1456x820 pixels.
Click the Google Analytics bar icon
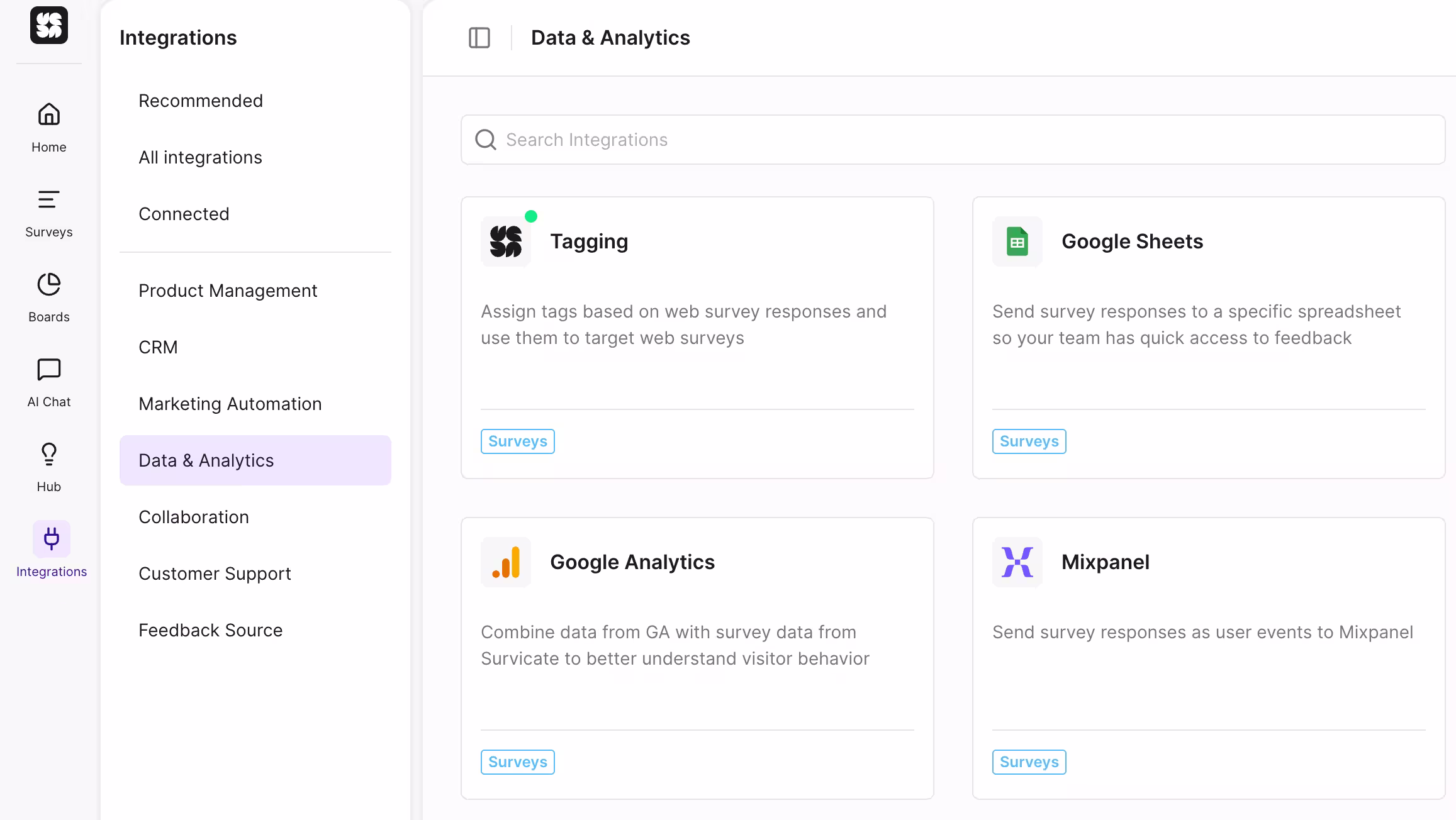(506, 562)
